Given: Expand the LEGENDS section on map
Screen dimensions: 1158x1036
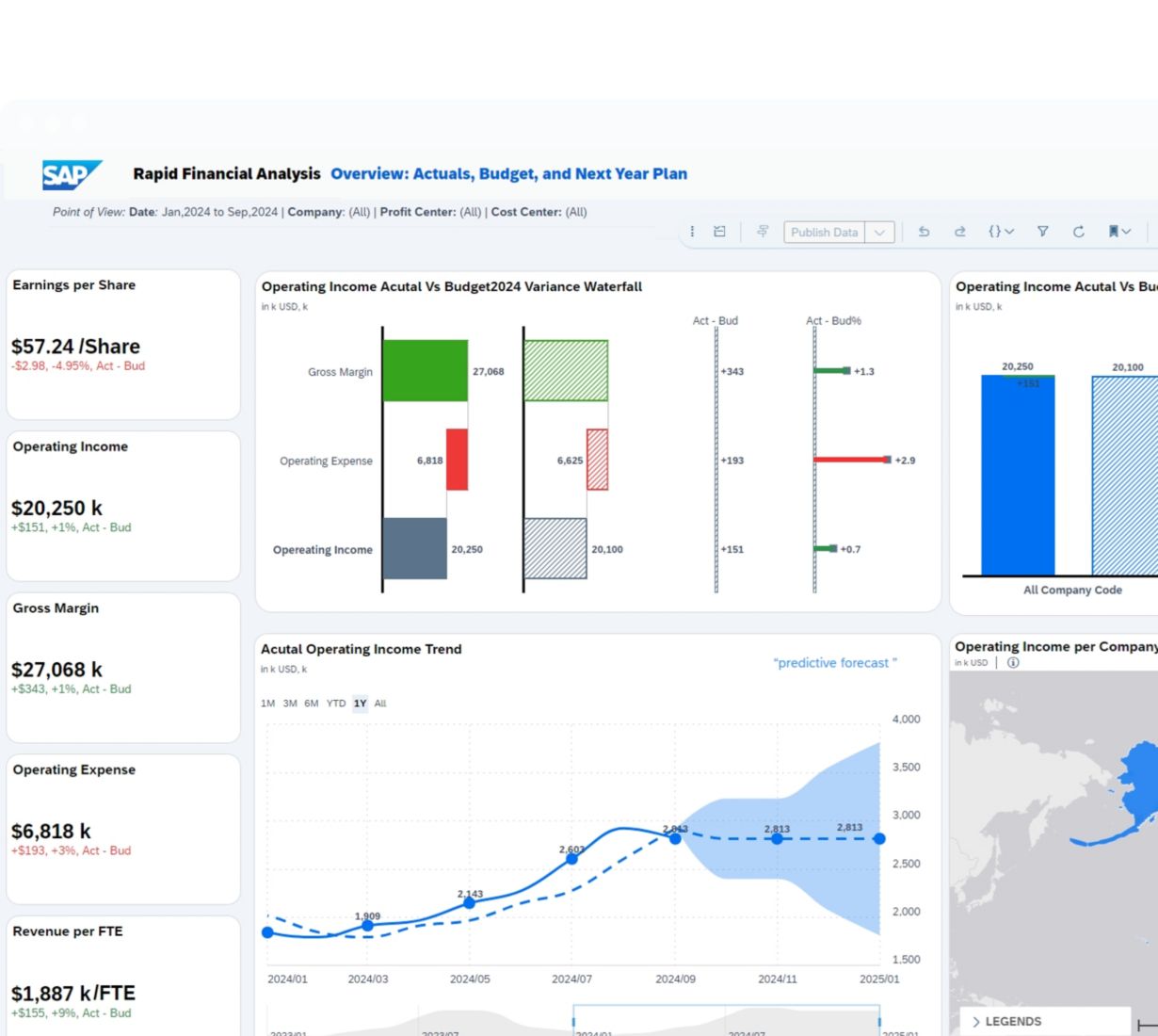Looking at the screenshot, I should (1006, 1022).
